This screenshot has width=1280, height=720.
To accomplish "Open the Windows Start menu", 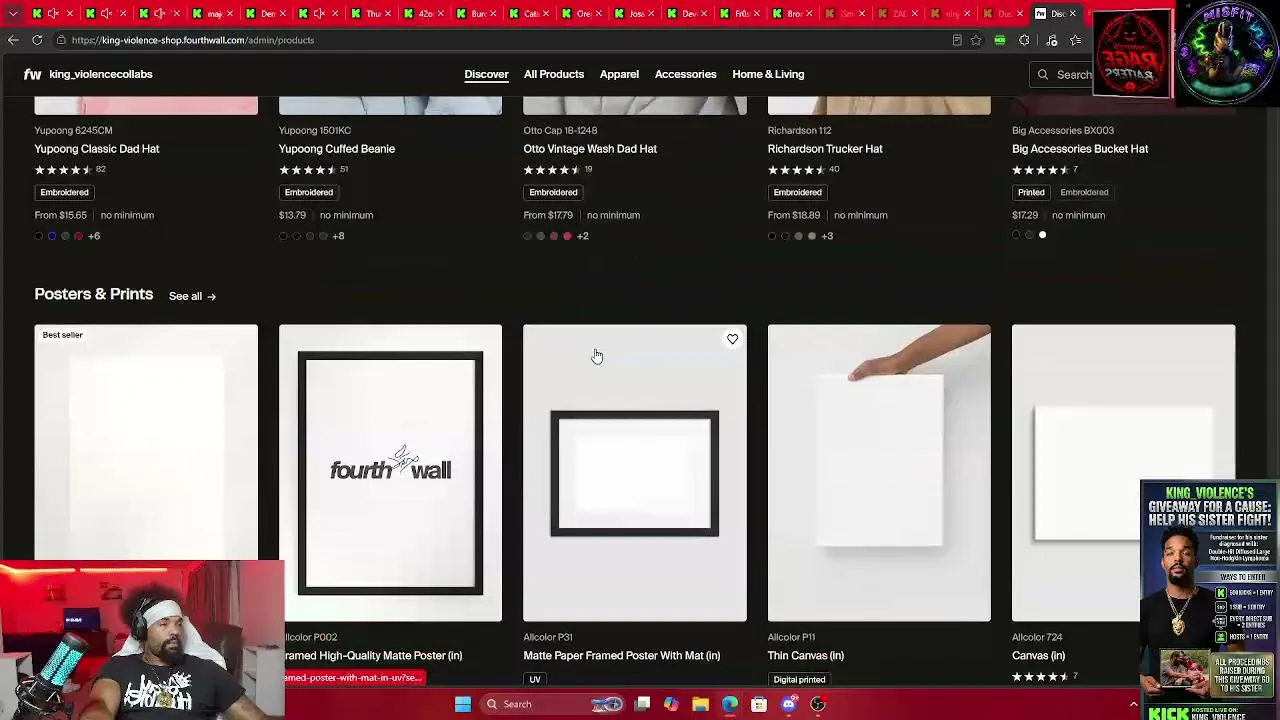I will [x=463, y=704].
